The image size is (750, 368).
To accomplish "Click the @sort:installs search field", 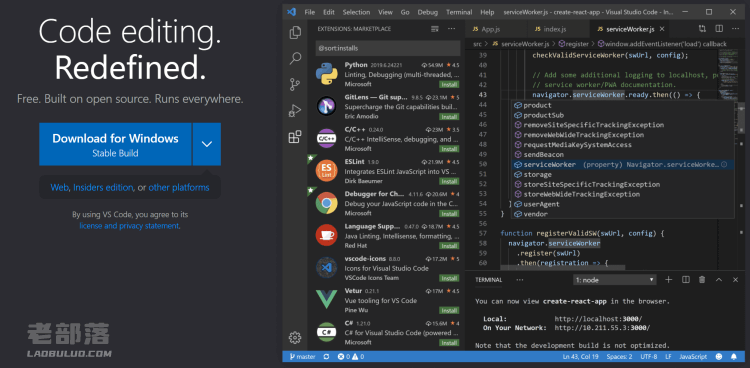I will tap(388, 48).
